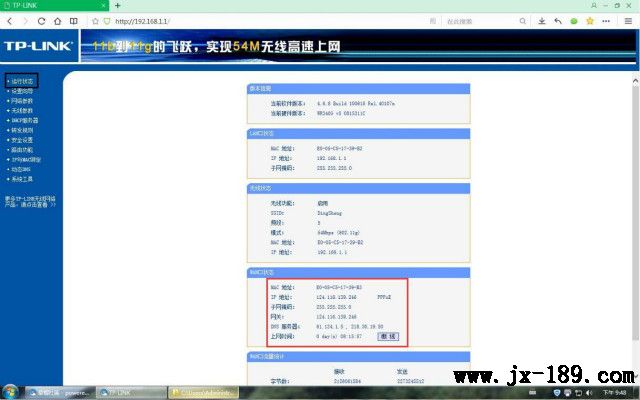
Task: Click the browser search box
Action: (482, 21)
